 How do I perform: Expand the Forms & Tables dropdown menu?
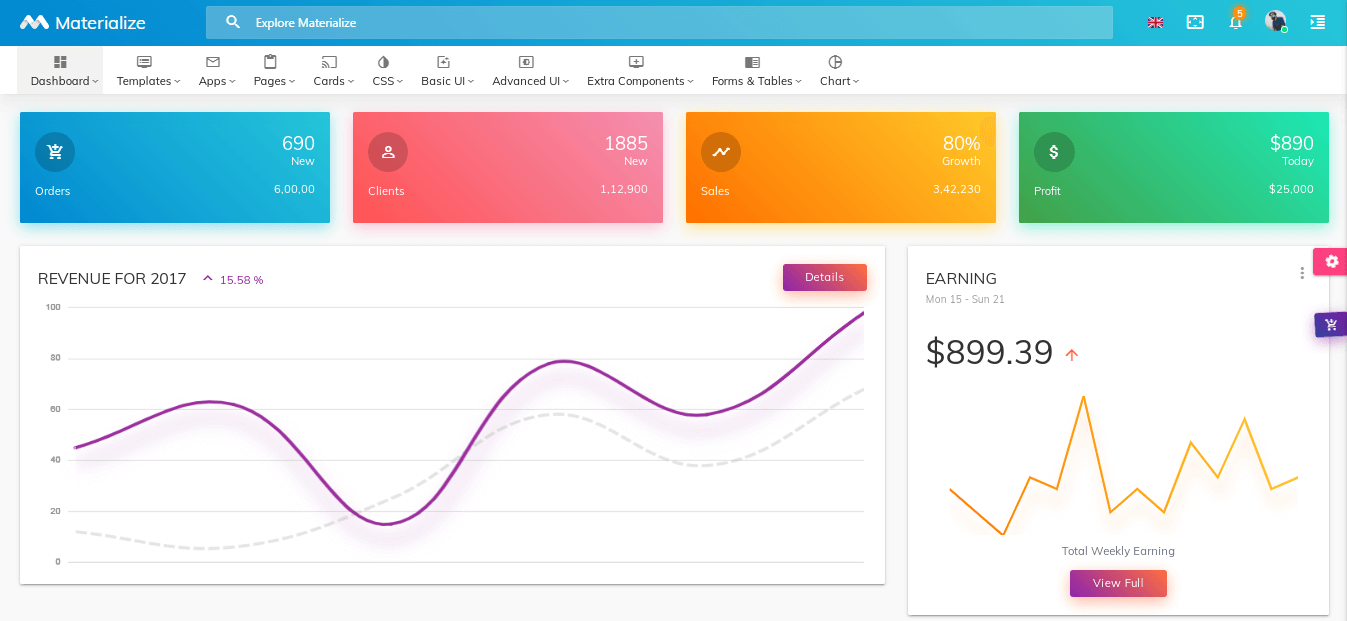pyautogui.click(x=798, y=82)
